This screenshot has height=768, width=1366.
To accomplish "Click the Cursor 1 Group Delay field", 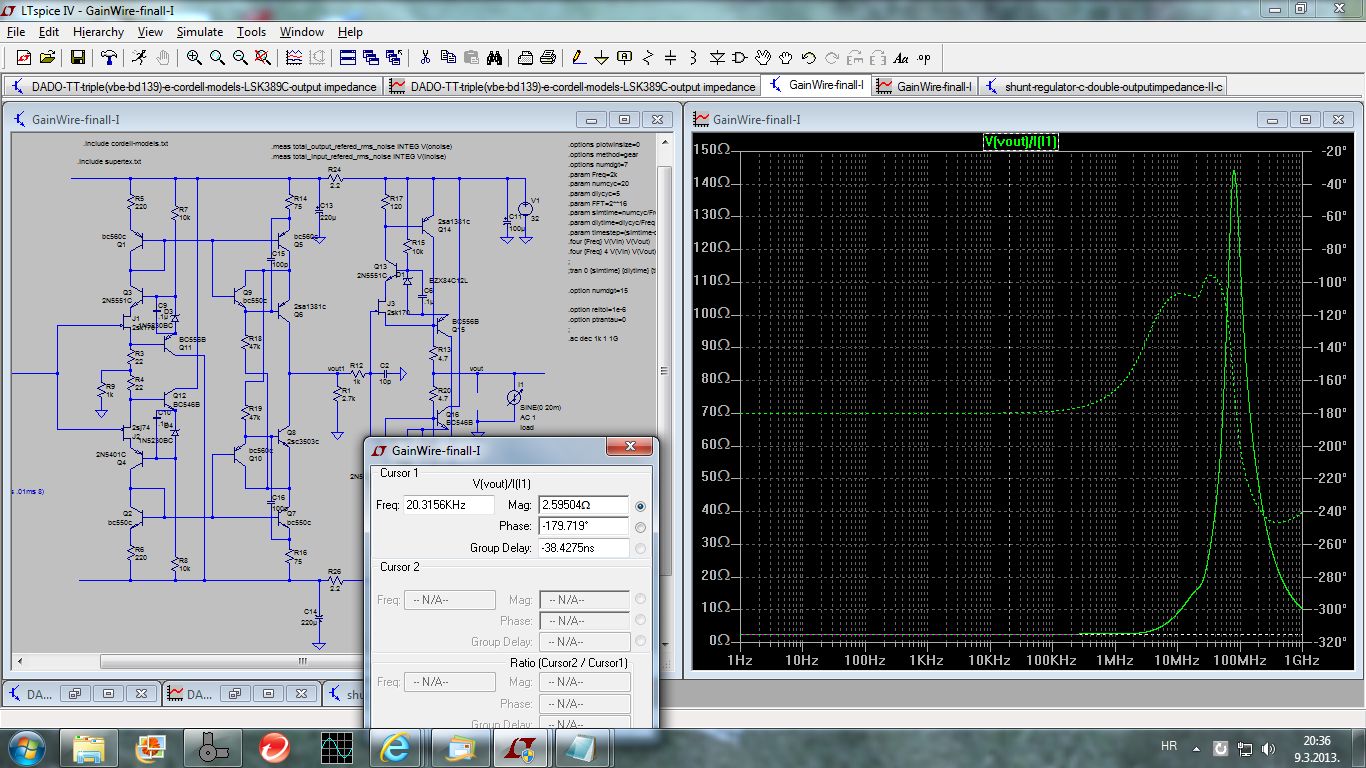I will click(584, 548).
